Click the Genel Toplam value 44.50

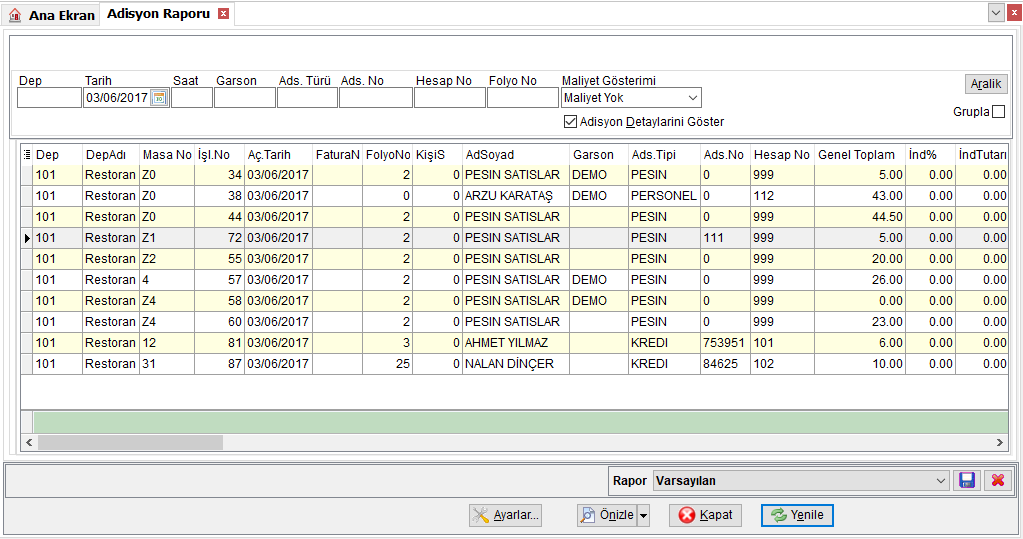pyautogui.click(x=859, y=217)
